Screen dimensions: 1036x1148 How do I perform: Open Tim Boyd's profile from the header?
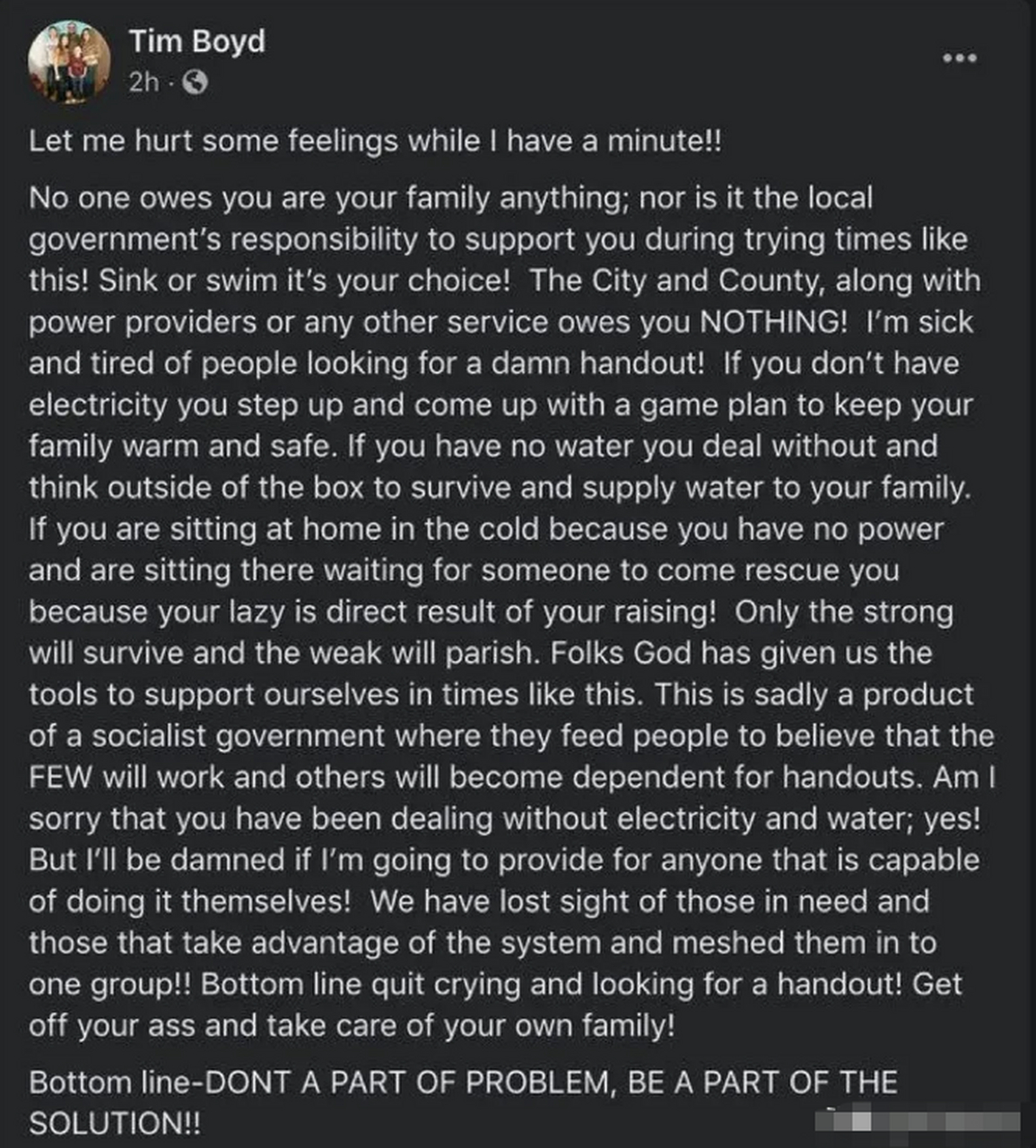pos(199,39)
